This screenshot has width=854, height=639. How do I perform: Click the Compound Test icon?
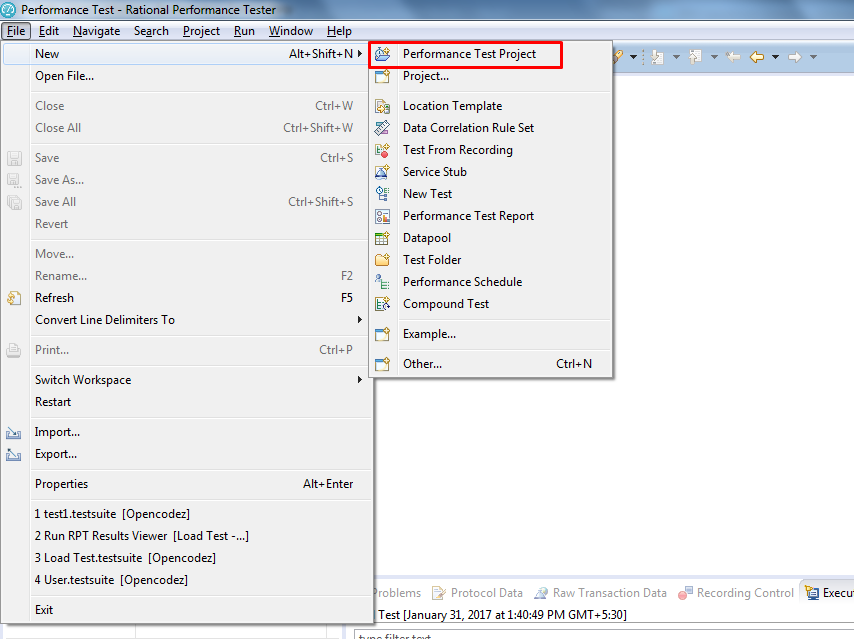pos(382,304)
